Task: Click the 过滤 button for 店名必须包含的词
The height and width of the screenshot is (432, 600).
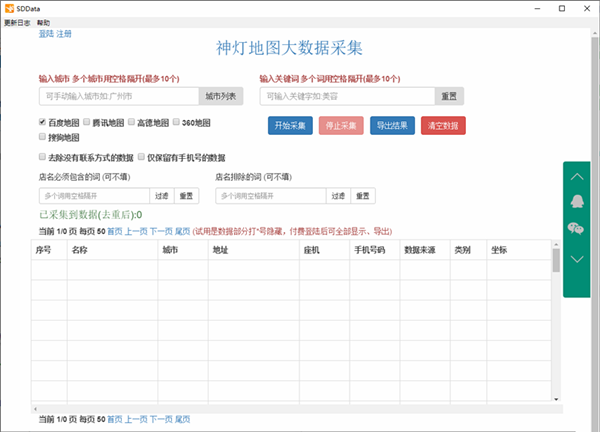Action: click(162, 196)
